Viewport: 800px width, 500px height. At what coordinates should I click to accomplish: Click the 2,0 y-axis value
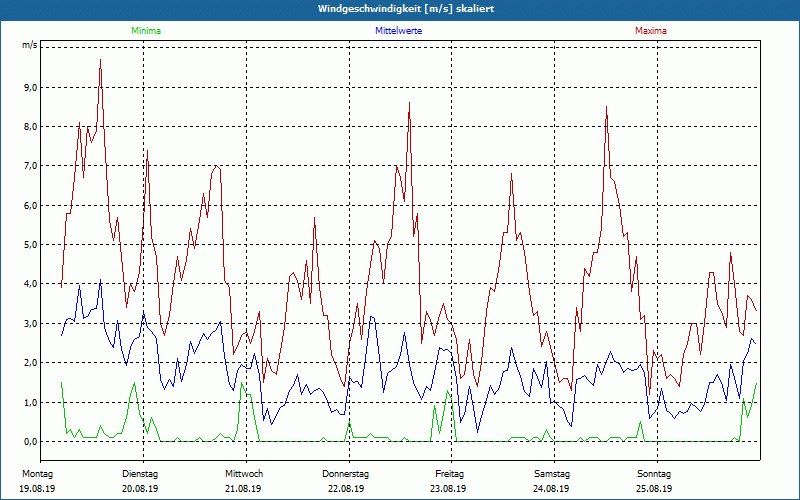click(x=31, y=363)
